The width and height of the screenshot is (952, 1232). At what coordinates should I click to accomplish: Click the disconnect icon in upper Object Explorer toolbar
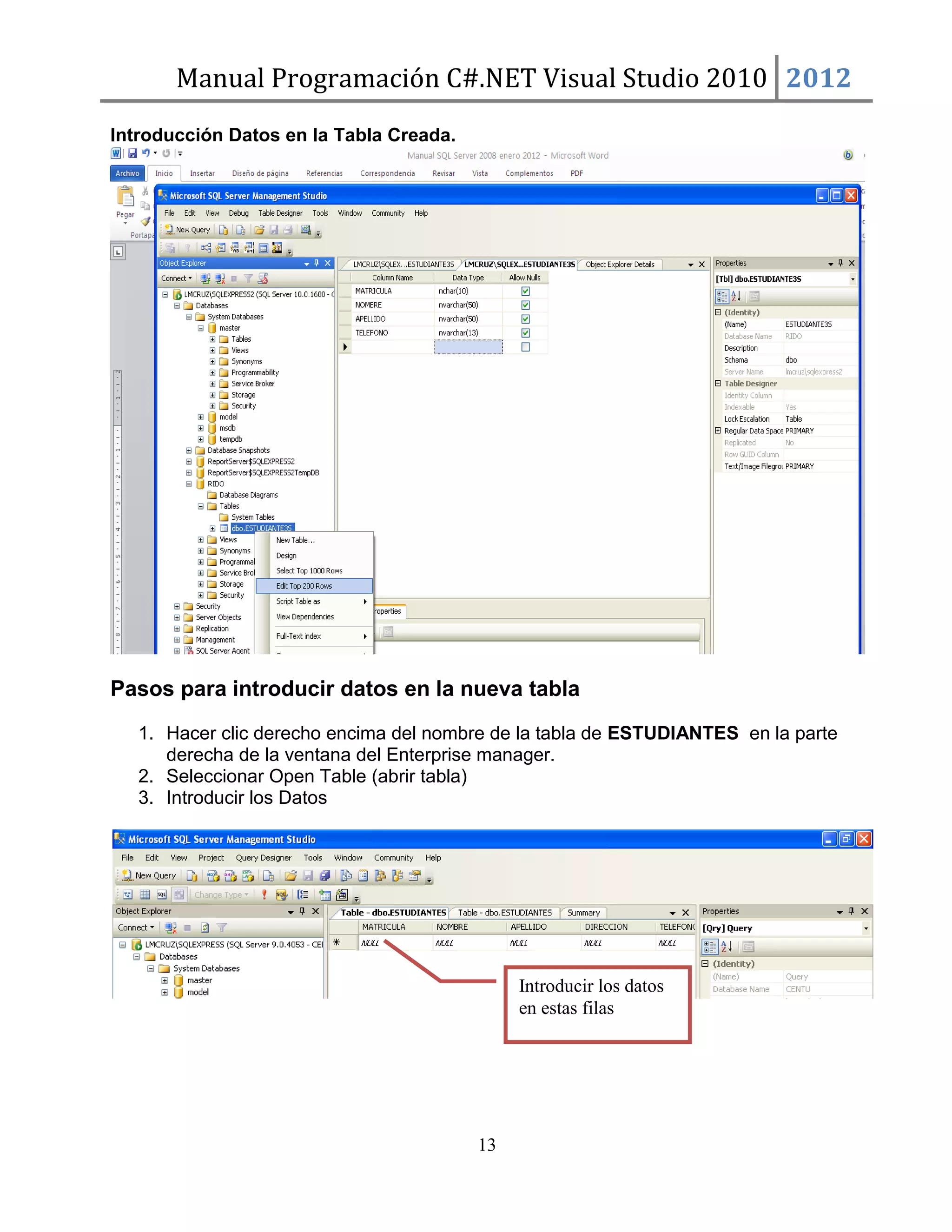219,278
